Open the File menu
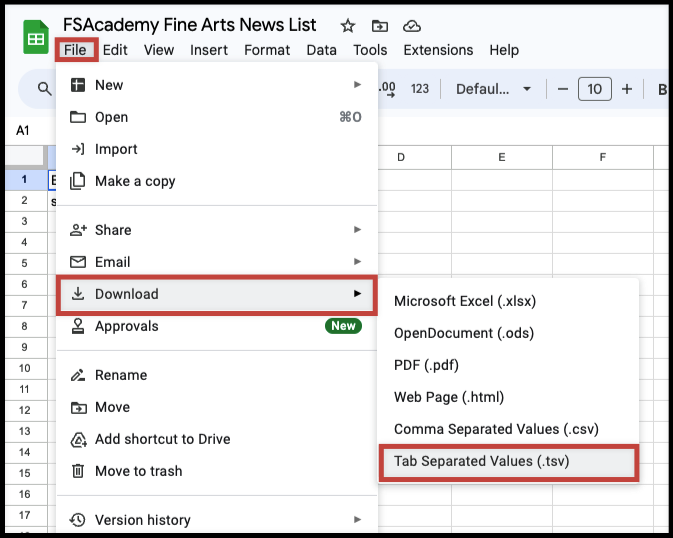The width and height of the screenshot is (673, 538). pyautogui.click(x=75, y=50)
